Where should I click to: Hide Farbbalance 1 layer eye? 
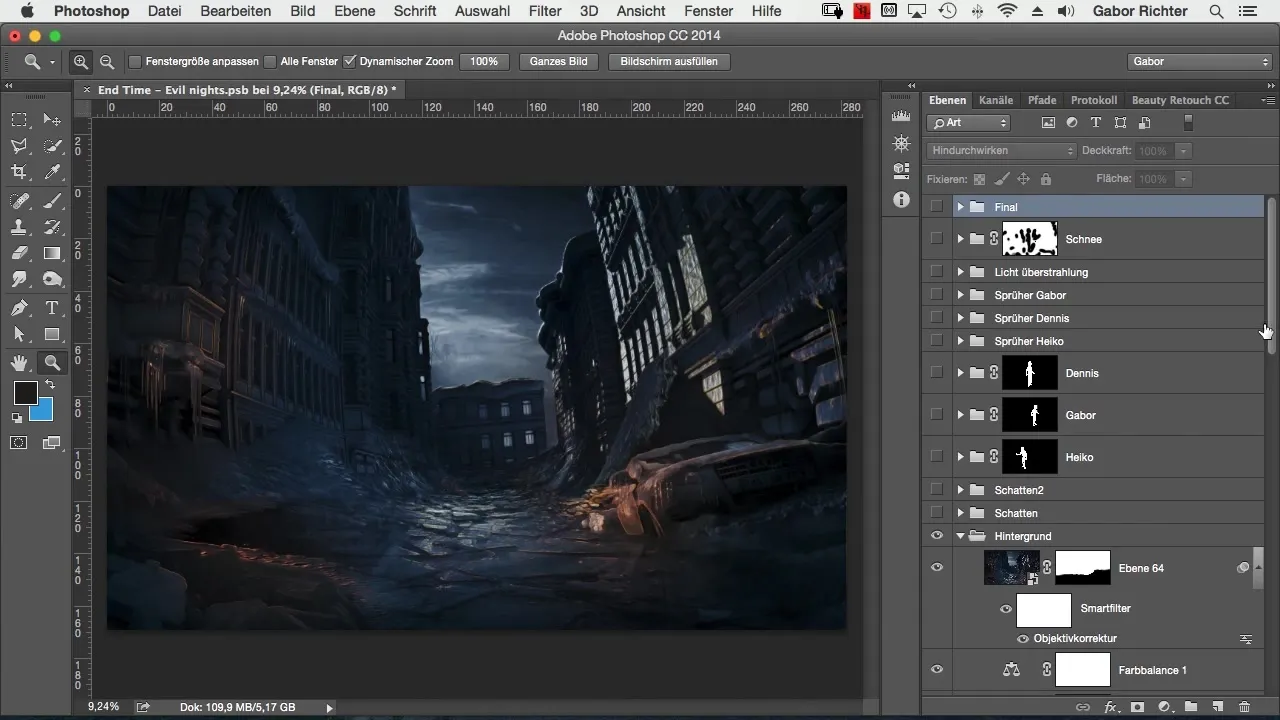click(936, 670)
